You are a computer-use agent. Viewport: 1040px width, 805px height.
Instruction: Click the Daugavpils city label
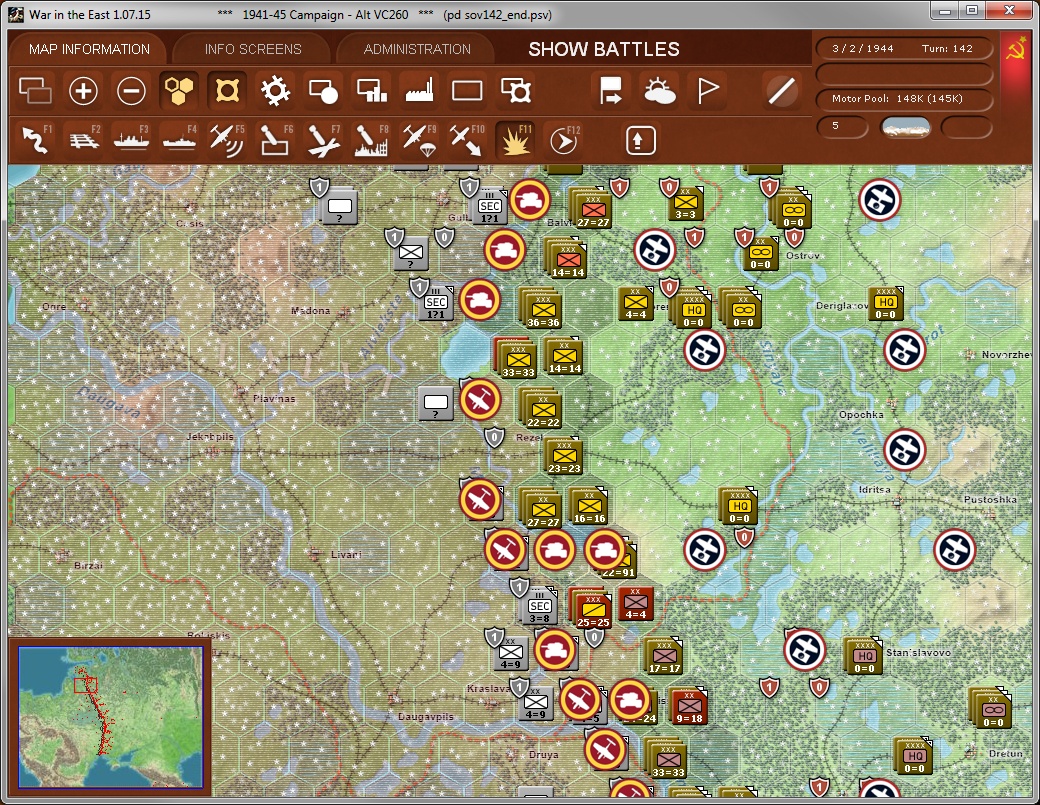425,716
